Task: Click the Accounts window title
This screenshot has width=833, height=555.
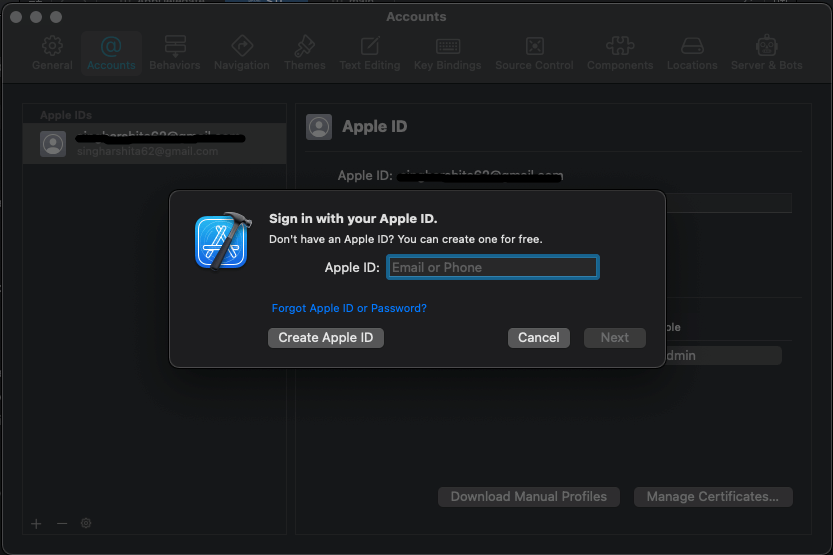Action: (416, 17)
